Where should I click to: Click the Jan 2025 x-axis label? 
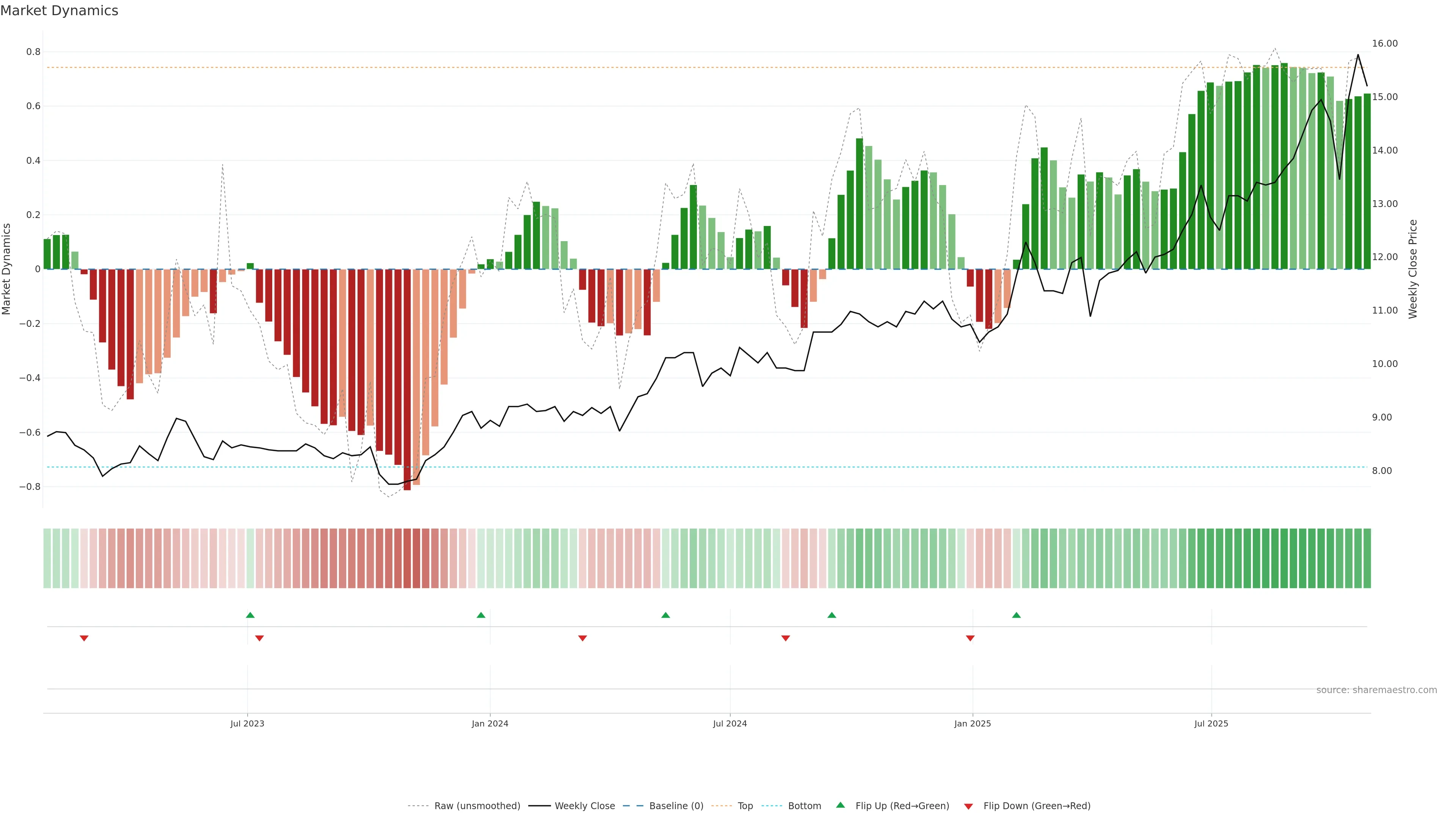tap(972, 723)
